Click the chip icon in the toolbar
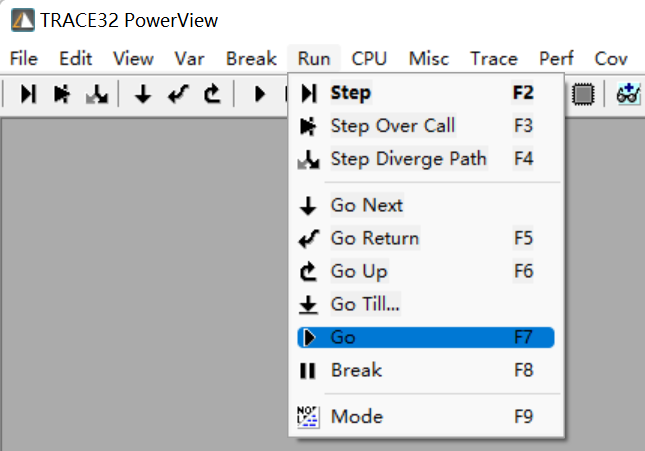 [584, 94]
